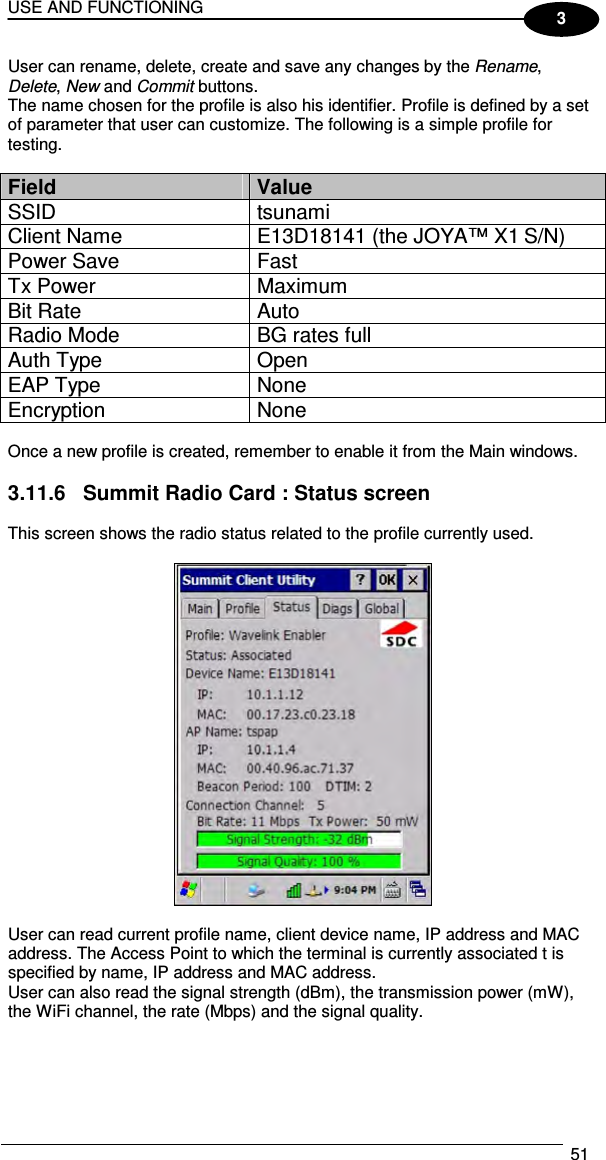Click the 'Fast' value cell
Viewport: 606px width, 1160px height.
point(427,261)
